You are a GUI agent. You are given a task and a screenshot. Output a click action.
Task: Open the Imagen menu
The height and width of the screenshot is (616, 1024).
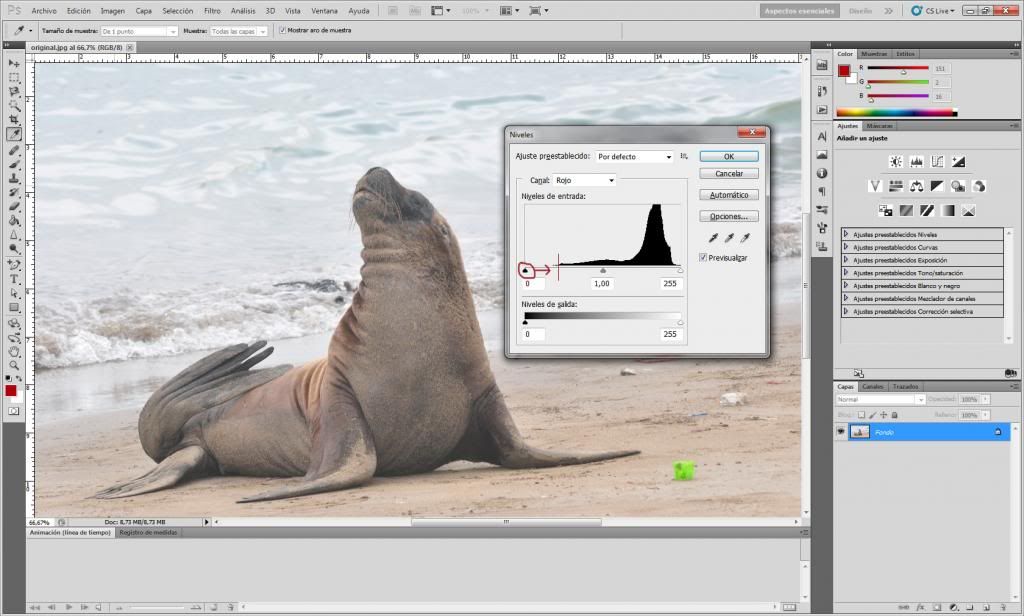click(x=112, y=10)
